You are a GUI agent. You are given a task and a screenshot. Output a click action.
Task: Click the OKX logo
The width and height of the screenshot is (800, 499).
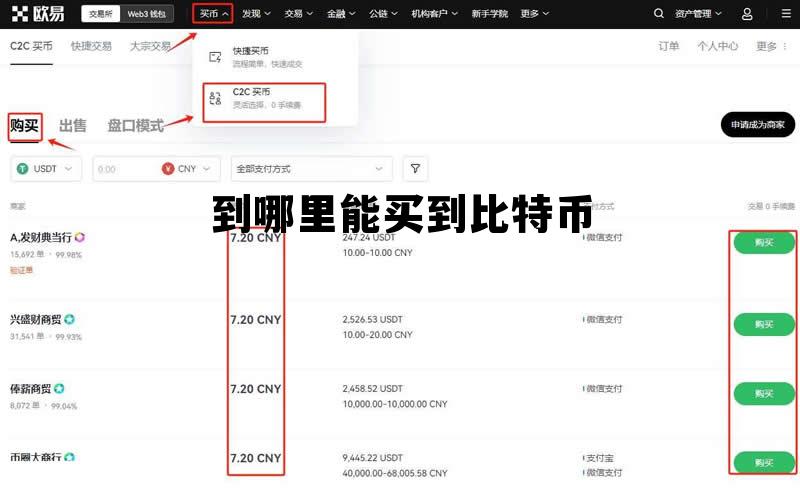(x=38, y=14)
